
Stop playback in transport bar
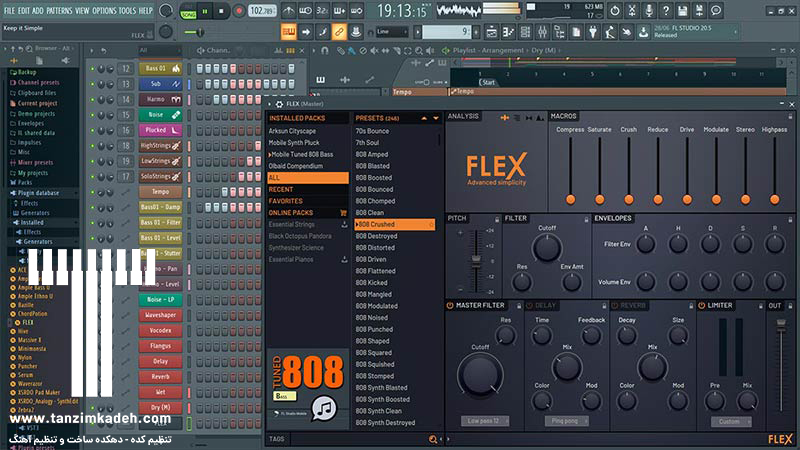221,11
